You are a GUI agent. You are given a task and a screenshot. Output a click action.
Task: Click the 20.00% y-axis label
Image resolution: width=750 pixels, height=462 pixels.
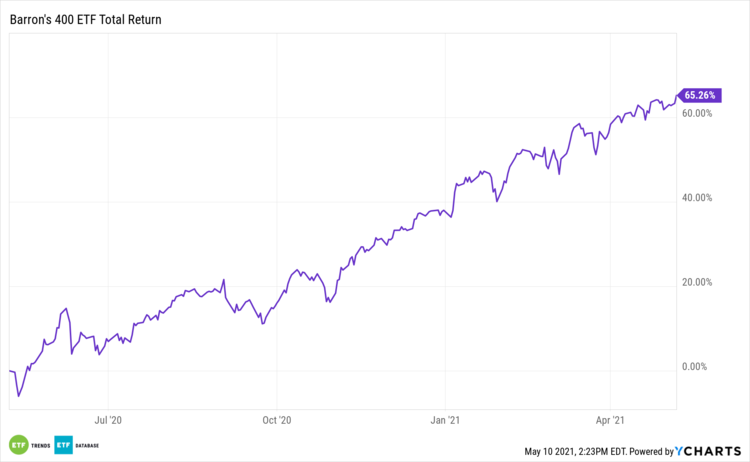click(696, 282)
